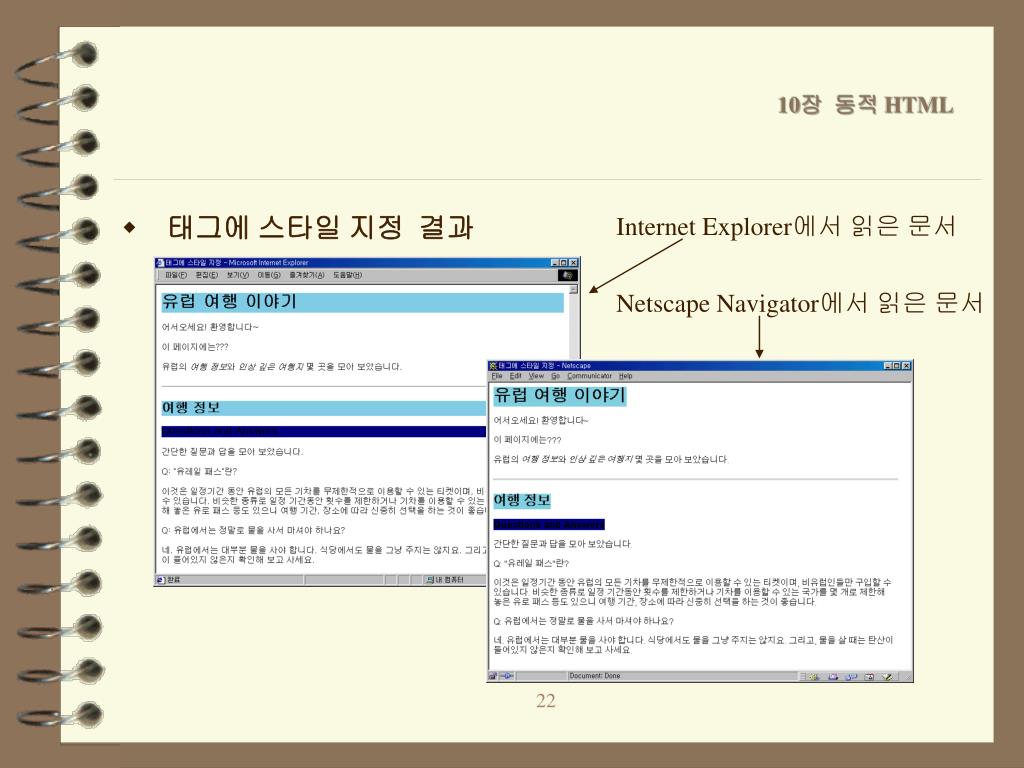Open the View menu in Netscape
The height and width of the screenshot is (768, 1024).
536,376
